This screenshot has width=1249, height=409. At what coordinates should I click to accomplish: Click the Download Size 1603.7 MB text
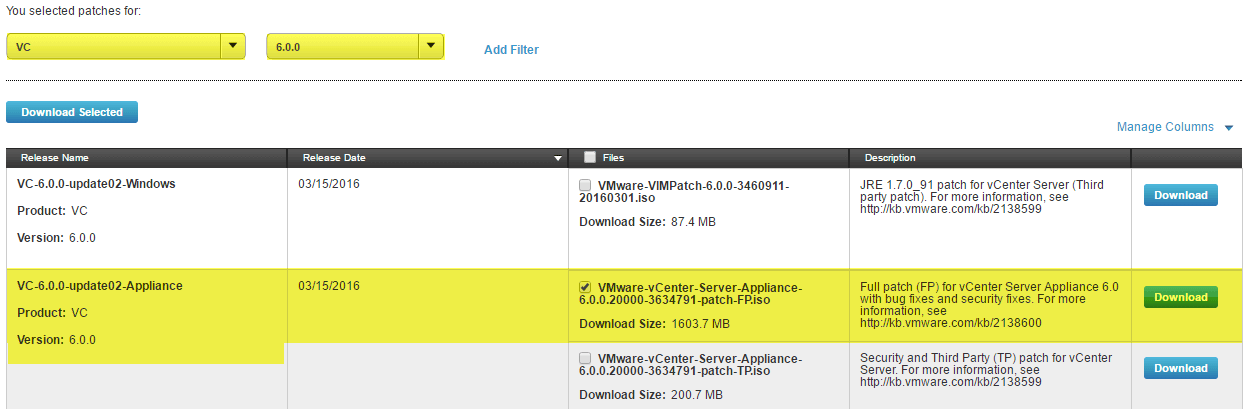654,324
